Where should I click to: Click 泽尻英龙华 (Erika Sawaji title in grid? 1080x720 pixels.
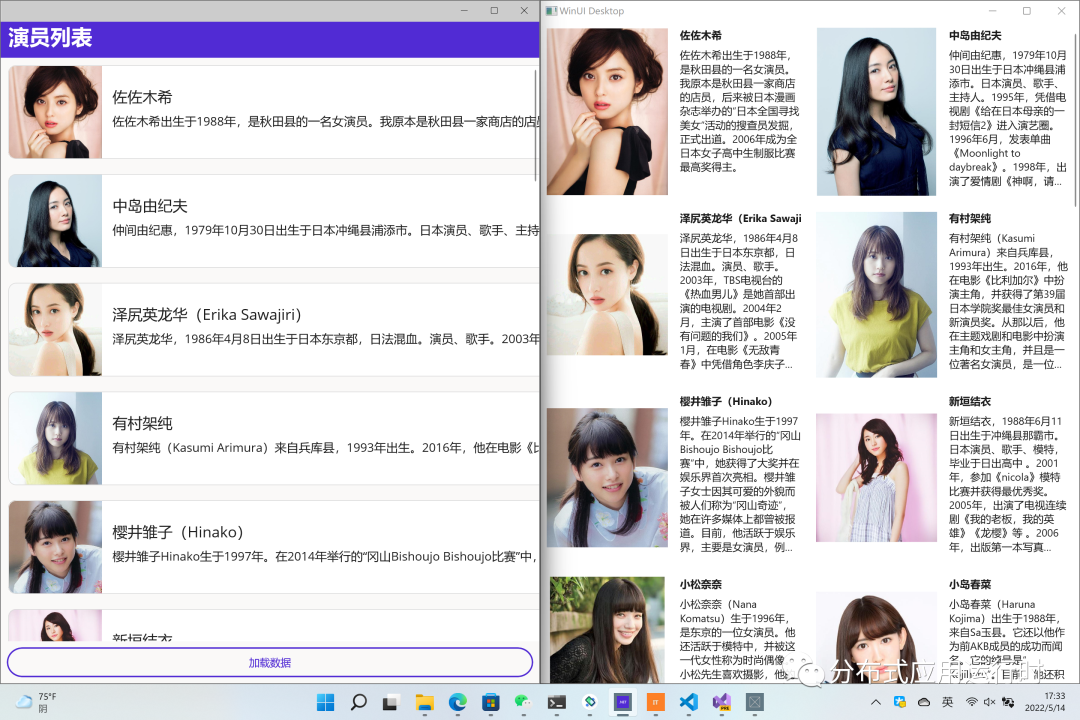(740, 218)
